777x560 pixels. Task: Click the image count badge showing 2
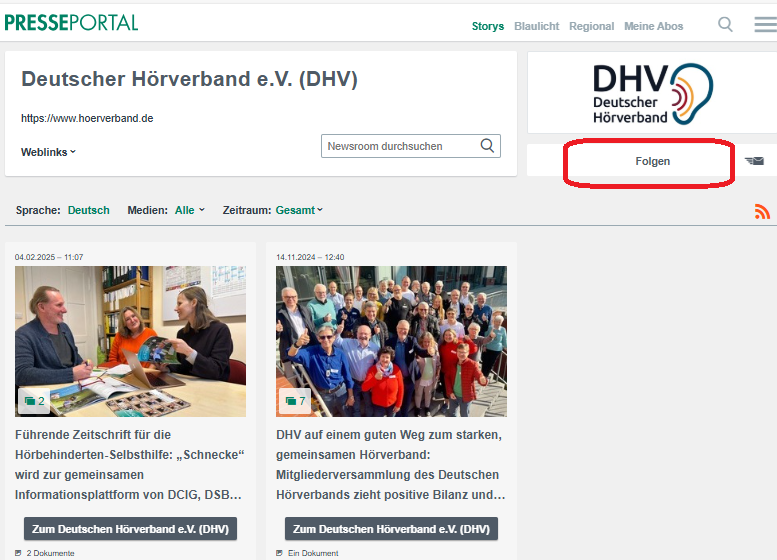click(34, 401)
